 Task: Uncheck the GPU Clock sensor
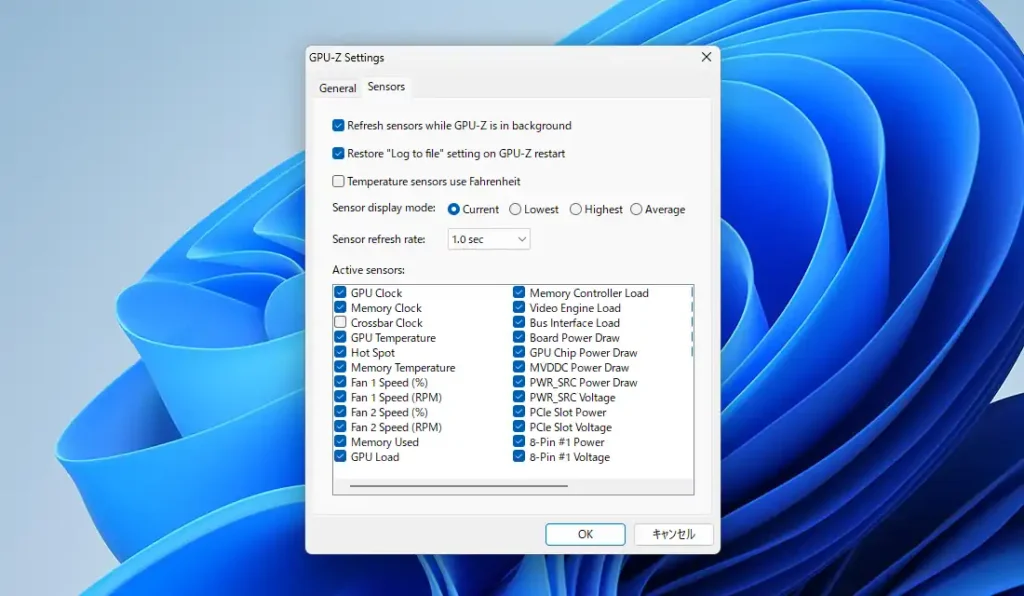coord(340,293)
